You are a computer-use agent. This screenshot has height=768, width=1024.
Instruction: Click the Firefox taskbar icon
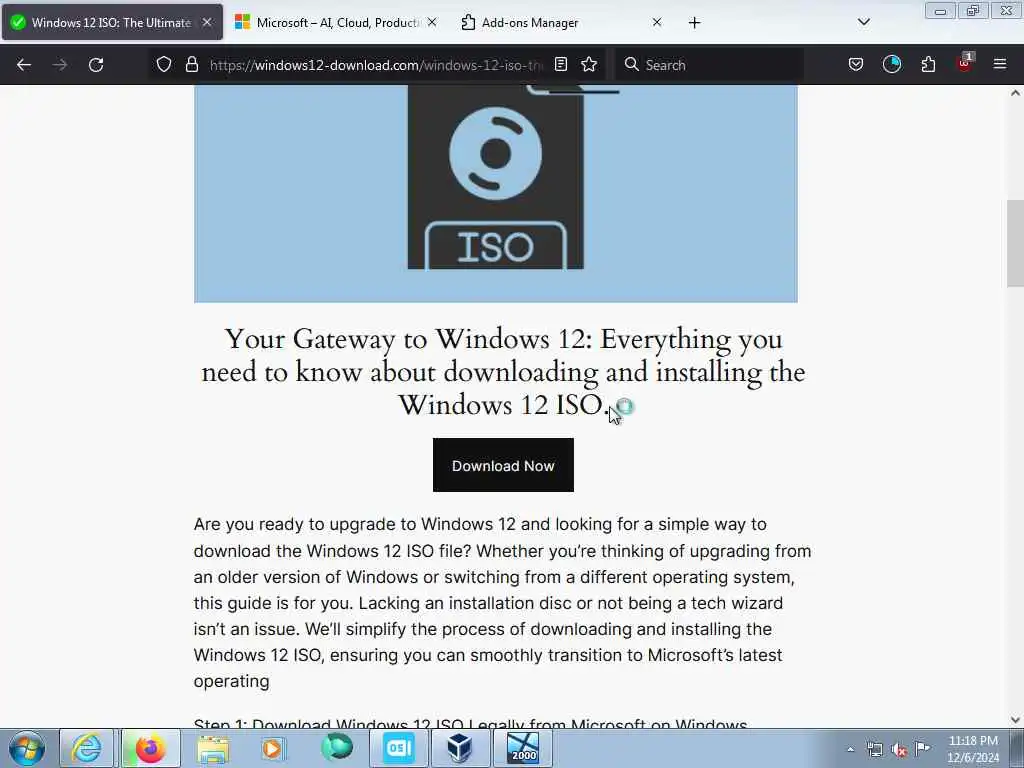click(x=150, y=748)
